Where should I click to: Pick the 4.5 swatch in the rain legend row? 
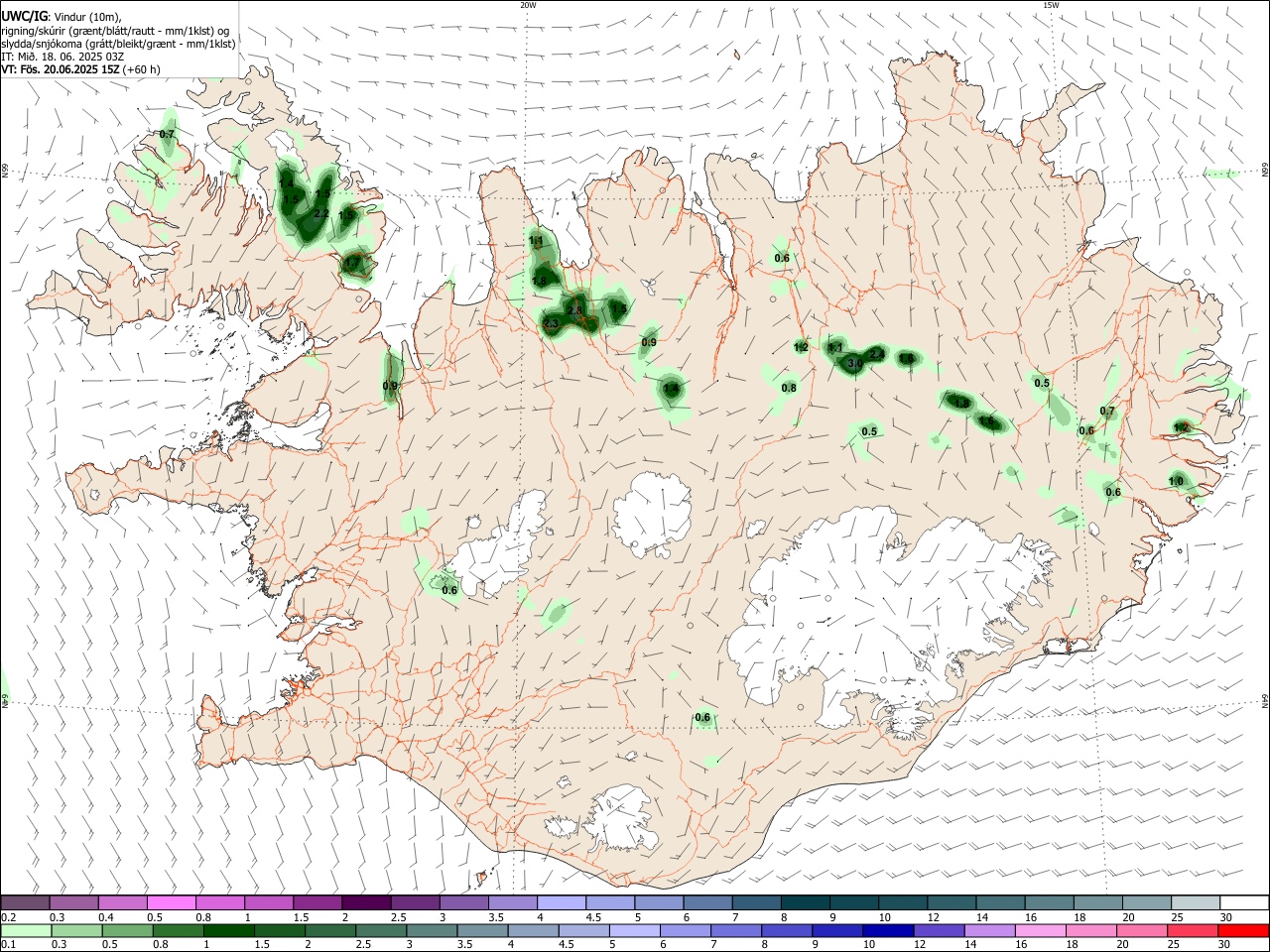(x=584, y=930)
